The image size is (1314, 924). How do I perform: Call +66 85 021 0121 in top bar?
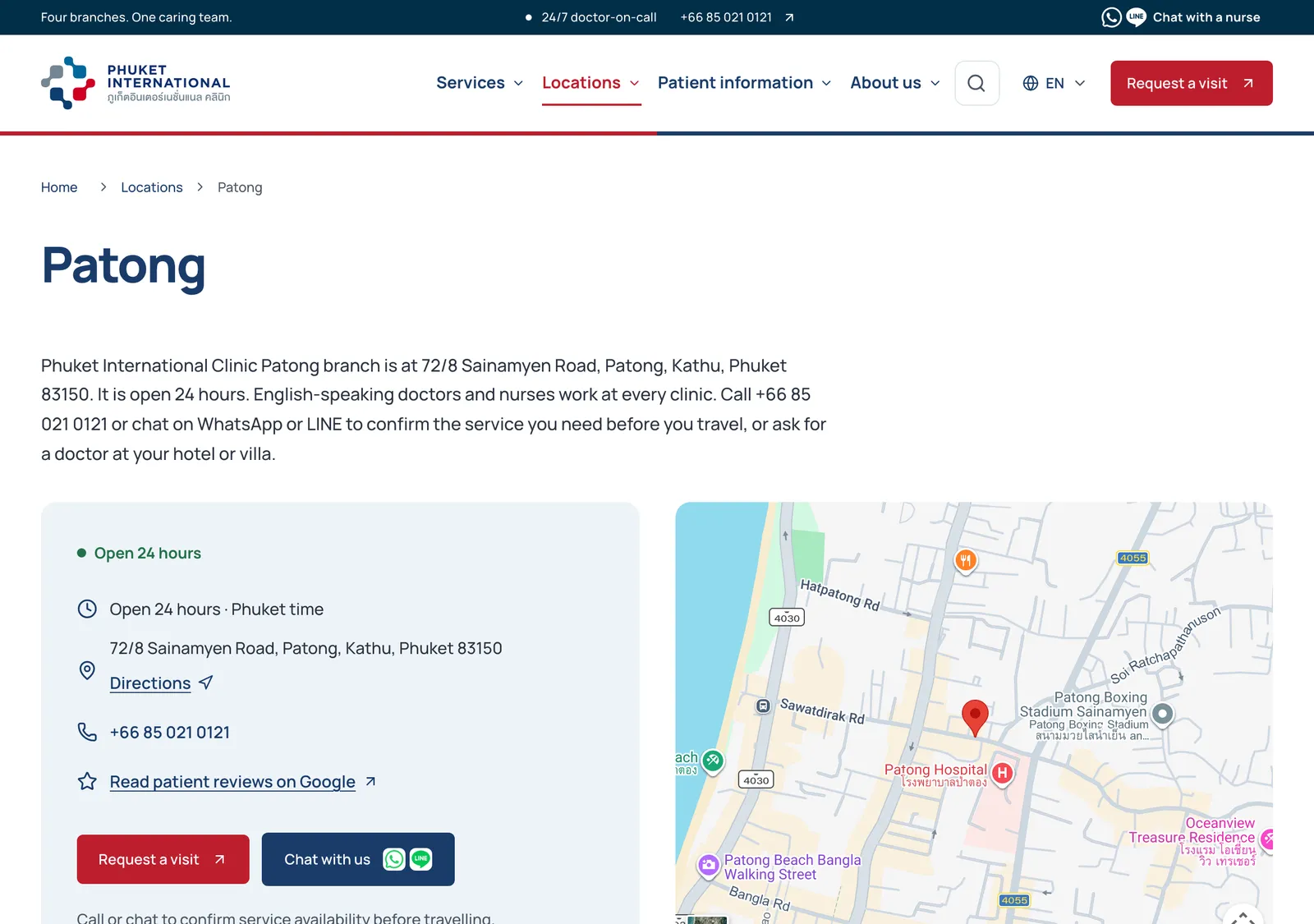[x=726, y=17]
